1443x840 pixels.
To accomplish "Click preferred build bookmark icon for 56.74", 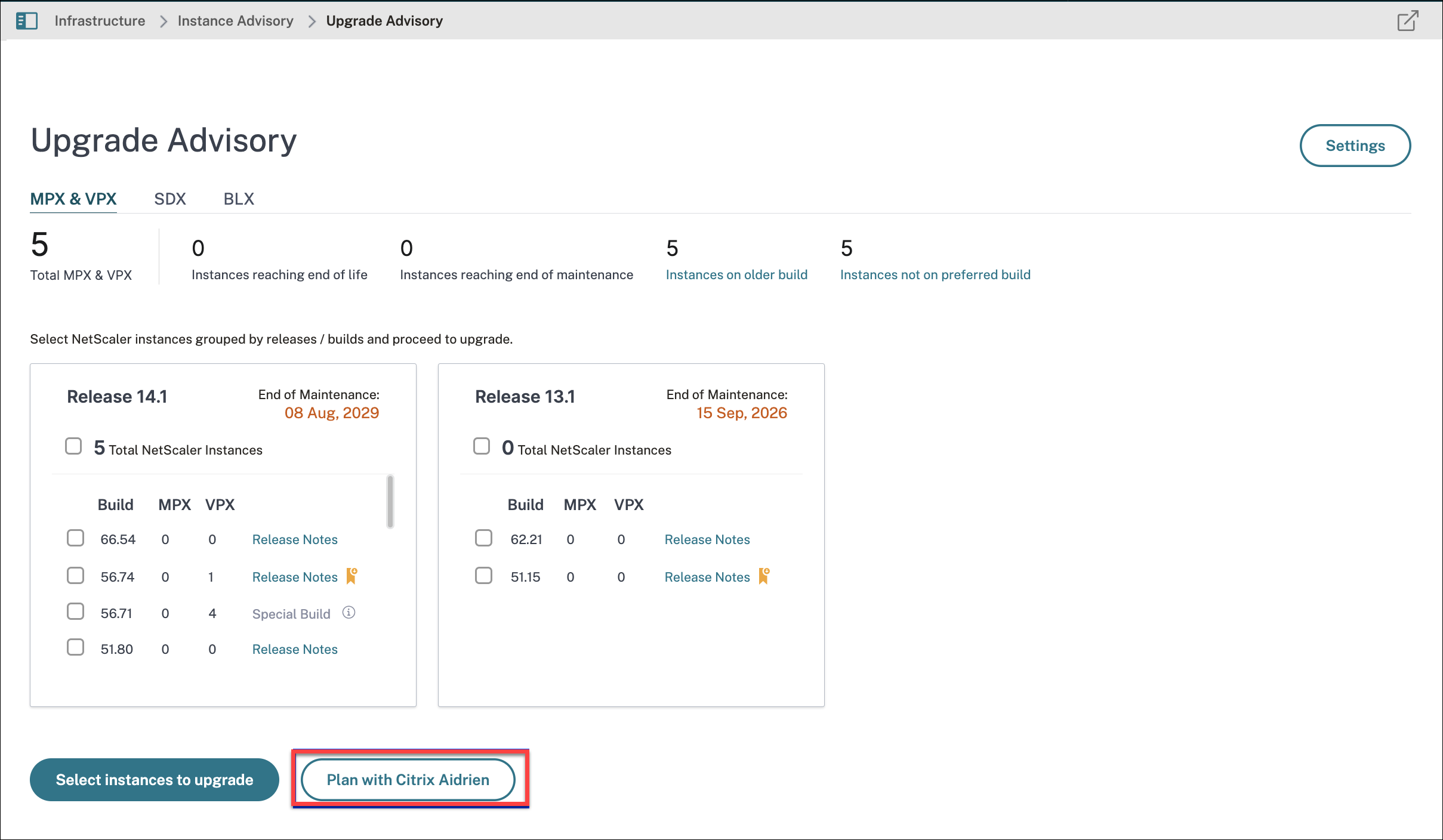I will tap(352, 576).
